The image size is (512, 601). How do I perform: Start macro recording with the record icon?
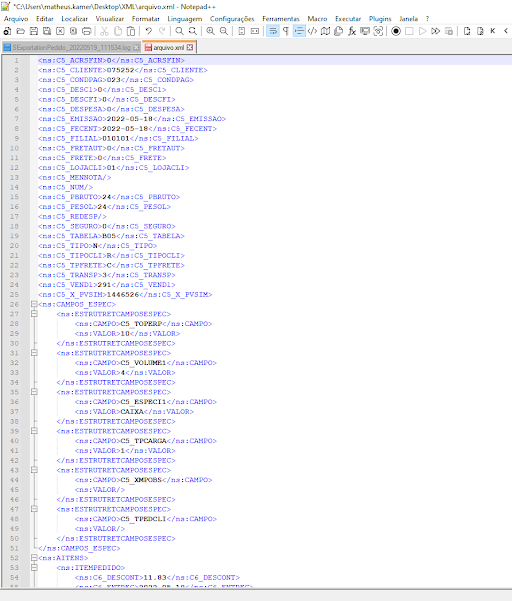click(x=396, y=31)
